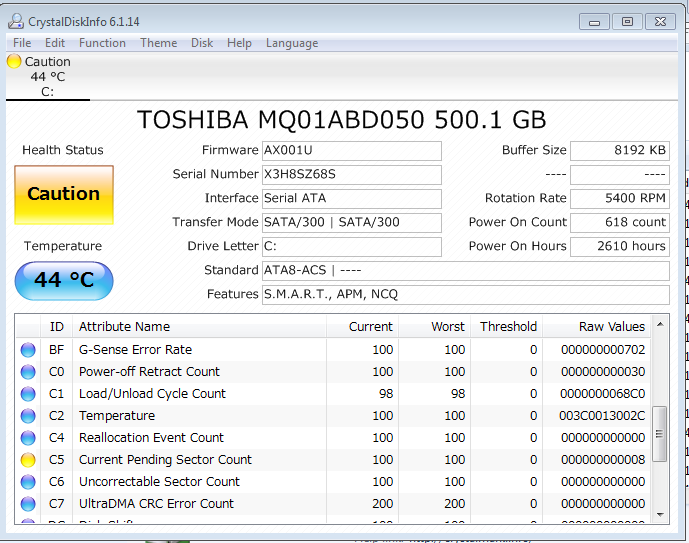Minimize the CrystalDiskInfo window
The width and height of the screenshot is (689, 543).
click(x=594, y=22)
